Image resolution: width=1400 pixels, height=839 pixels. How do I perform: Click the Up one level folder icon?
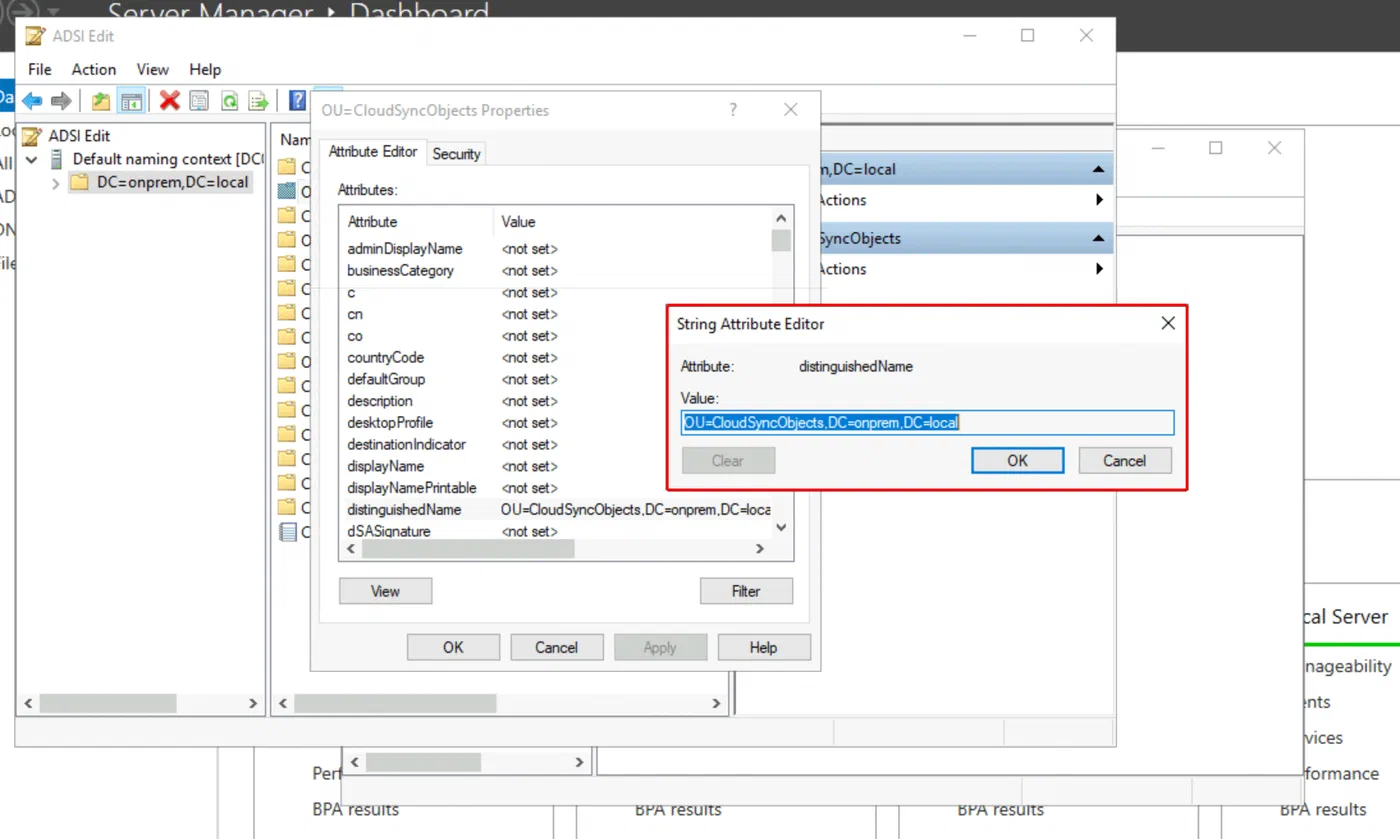(x=101, y=100)
